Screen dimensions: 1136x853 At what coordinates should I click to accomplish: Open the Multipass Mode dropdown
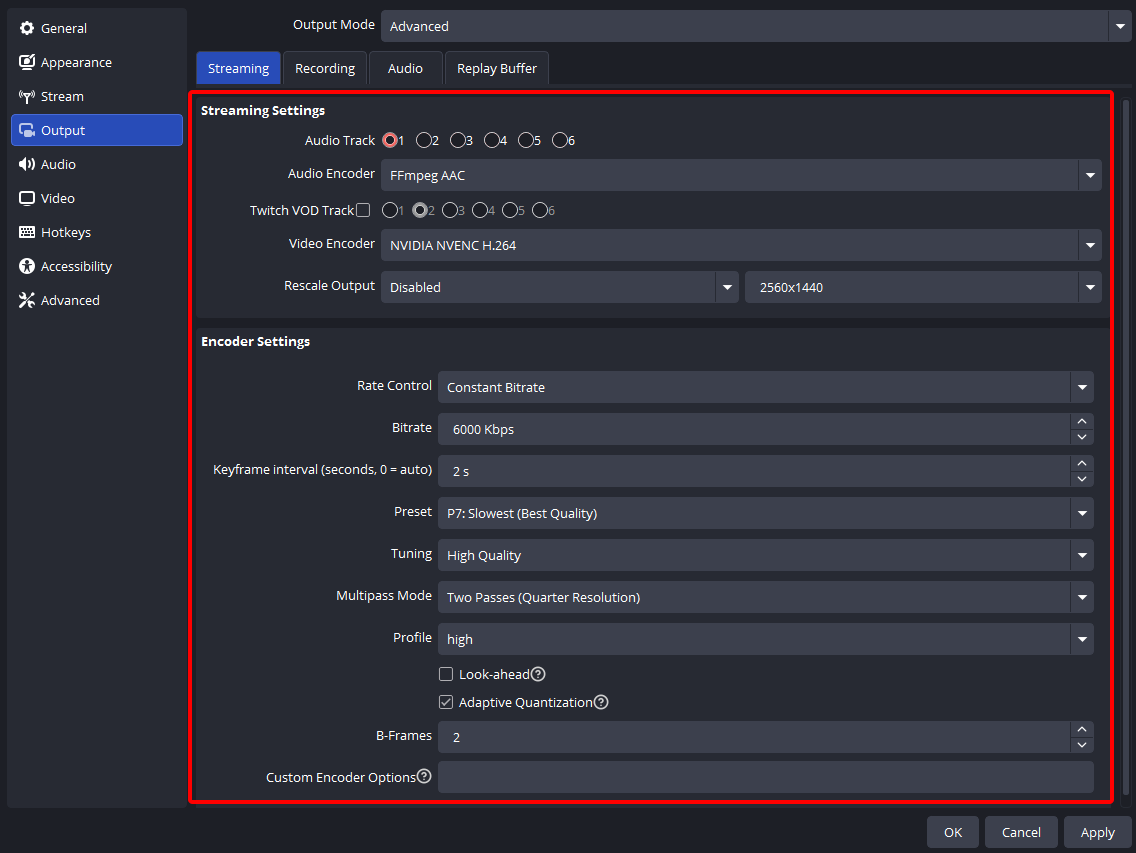766,597
